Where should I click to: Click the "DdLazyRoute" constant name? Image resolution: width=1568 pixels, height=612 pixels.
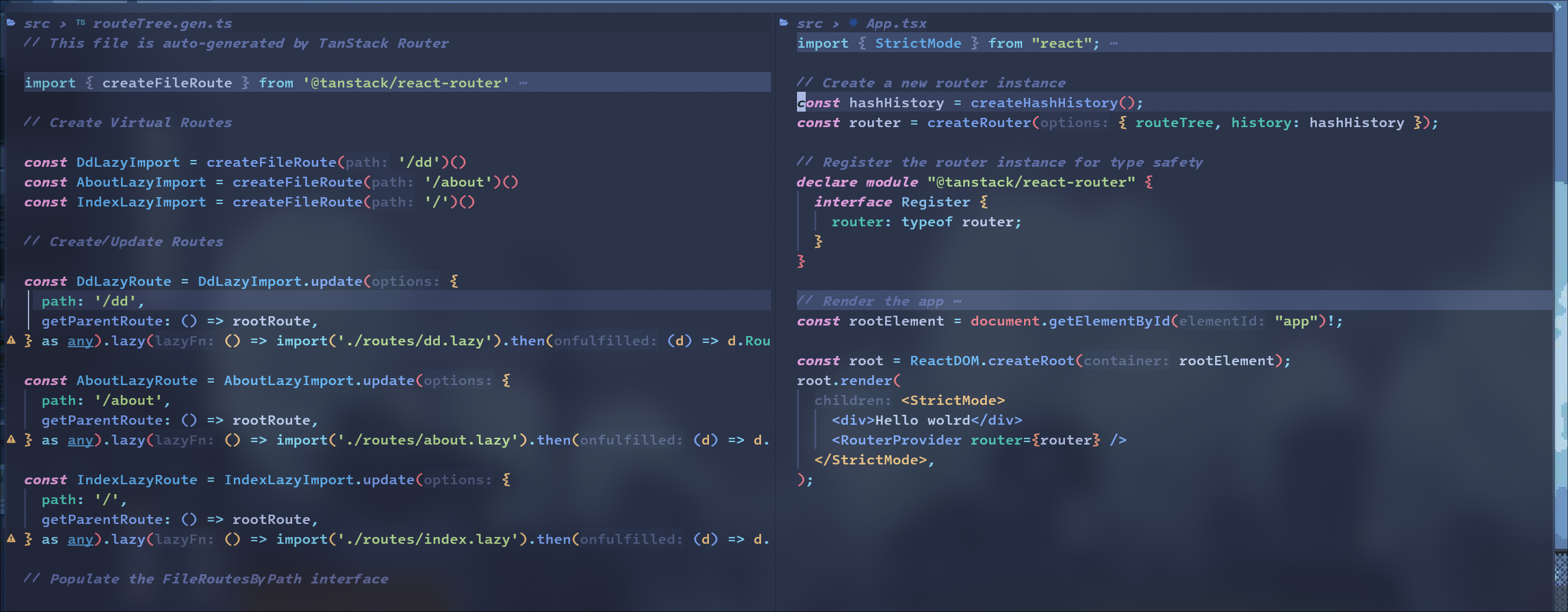tap(123, 282)
